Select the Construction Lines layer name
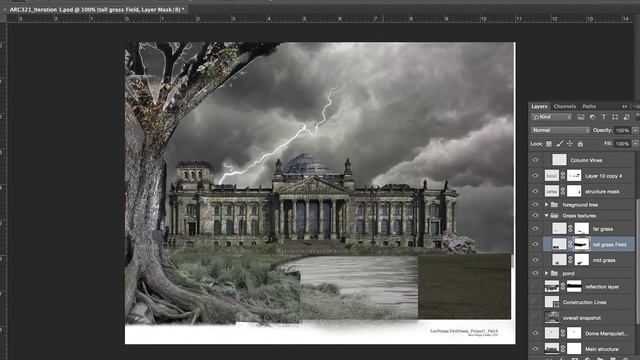Viewport: 640px width, 360px height. pyautogui.click(x=584, y=302)
